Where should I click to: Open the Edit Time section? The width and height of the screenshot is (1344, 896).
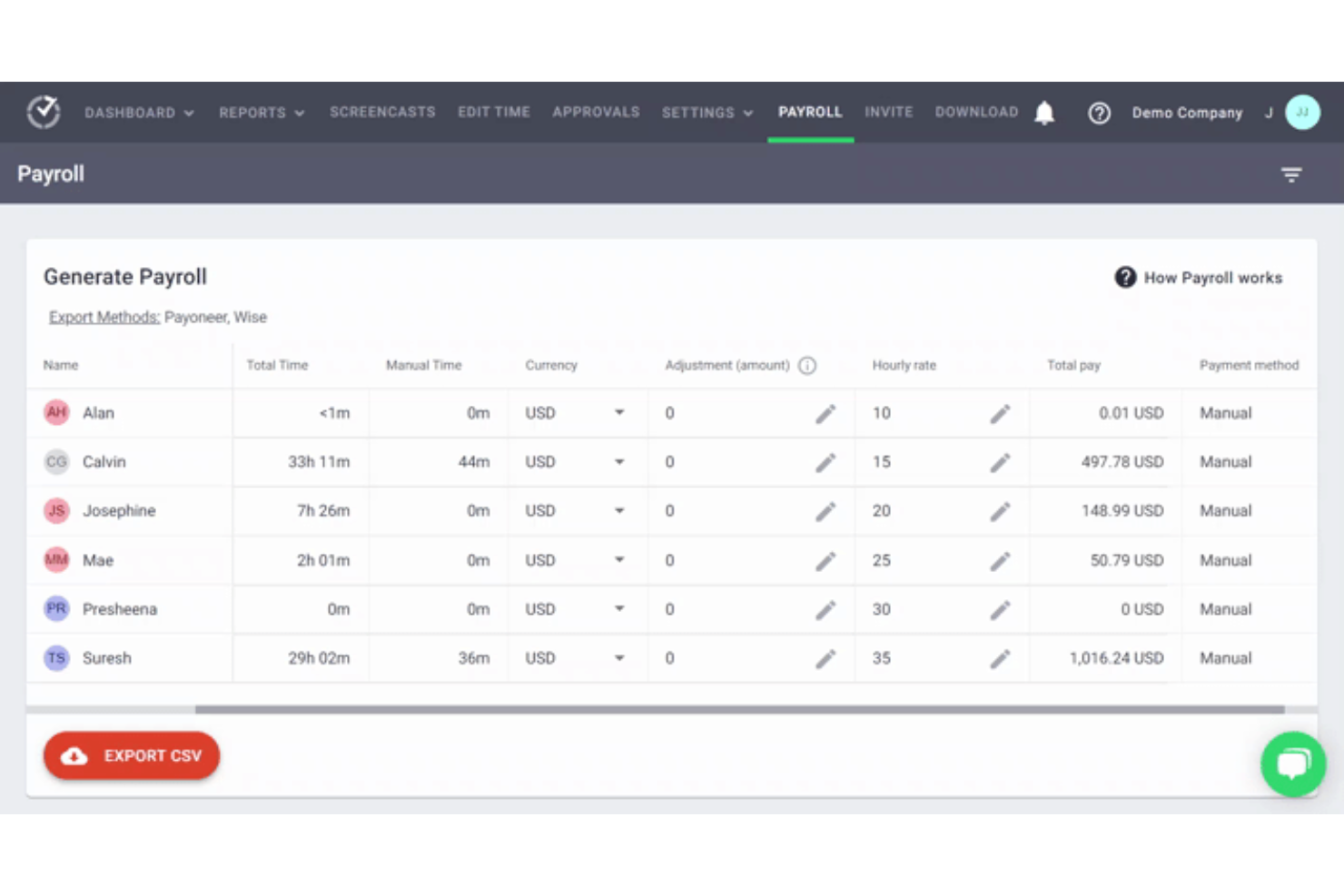point(494,112)
